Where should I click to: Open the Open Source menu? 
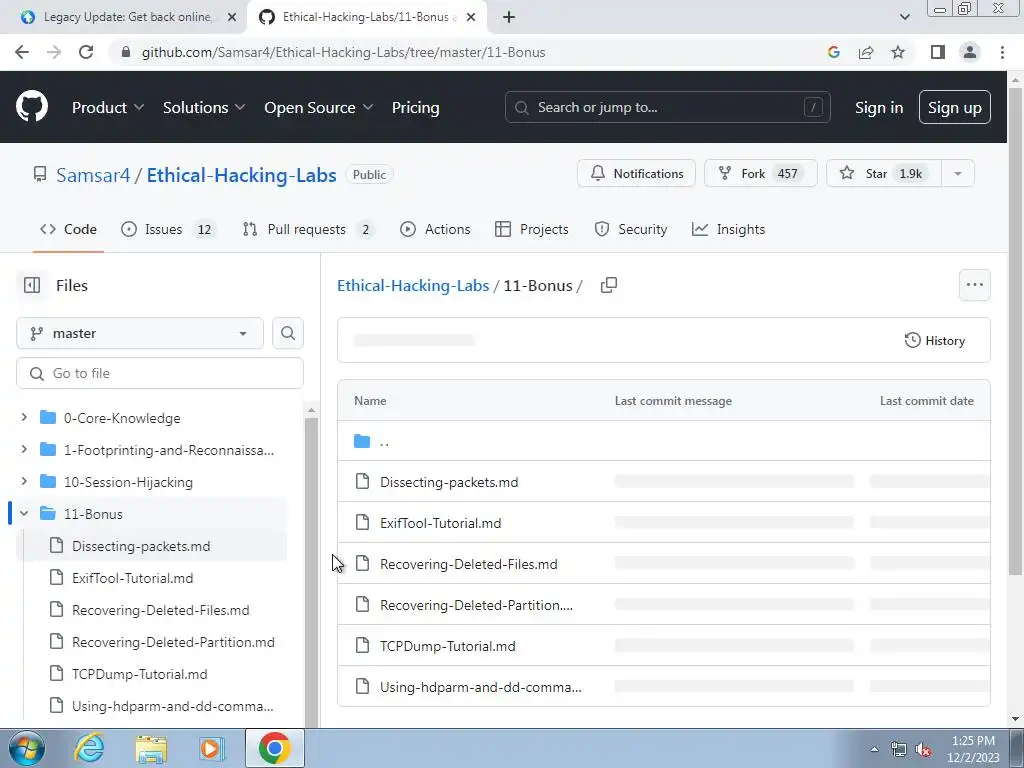tap(319, 108)
